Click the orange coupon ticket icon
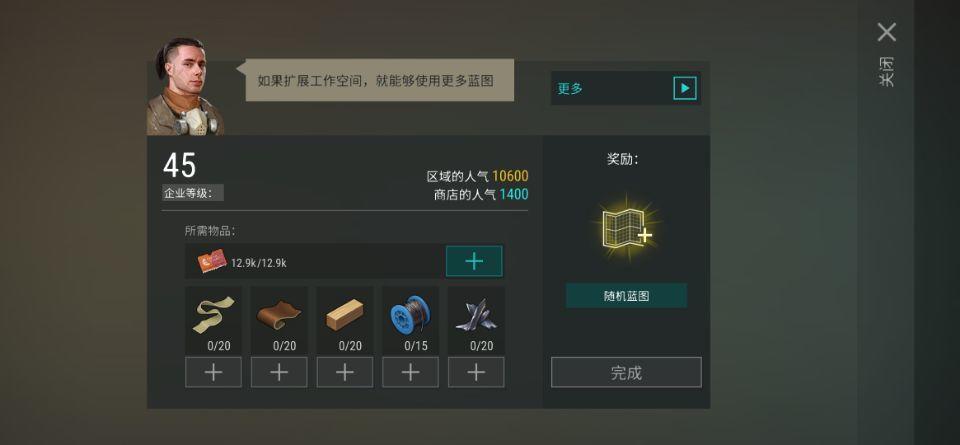The width and height of the screenshot is (960, 445). (x=212, y=262)
